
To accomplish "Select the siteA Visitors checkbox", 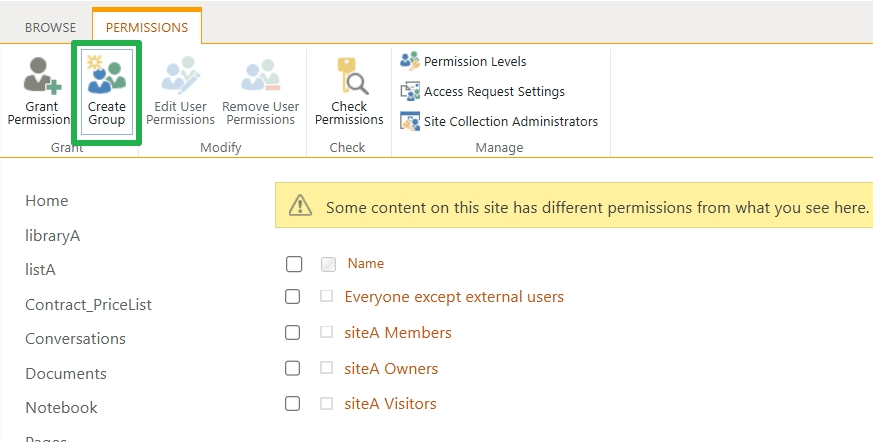I will pos(293,404).
